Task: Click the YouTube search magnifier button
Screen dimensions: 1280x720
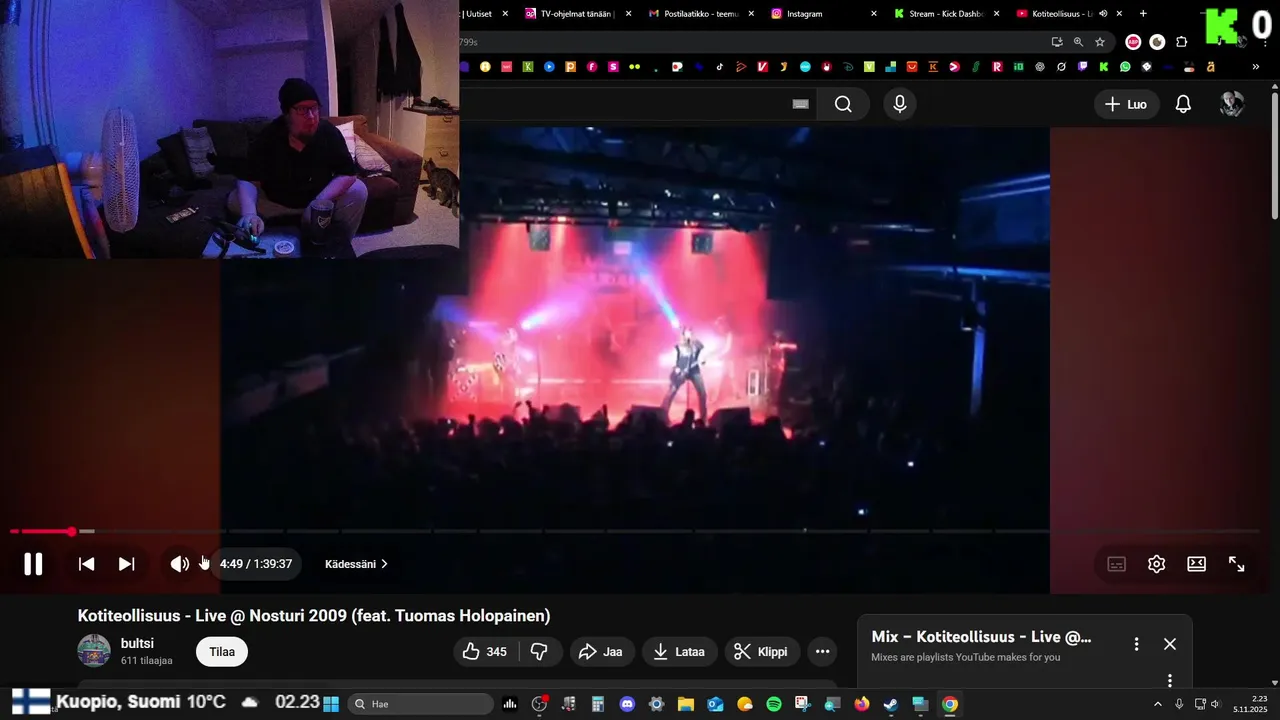Action: pyautogui.click(x=843, y=104)
